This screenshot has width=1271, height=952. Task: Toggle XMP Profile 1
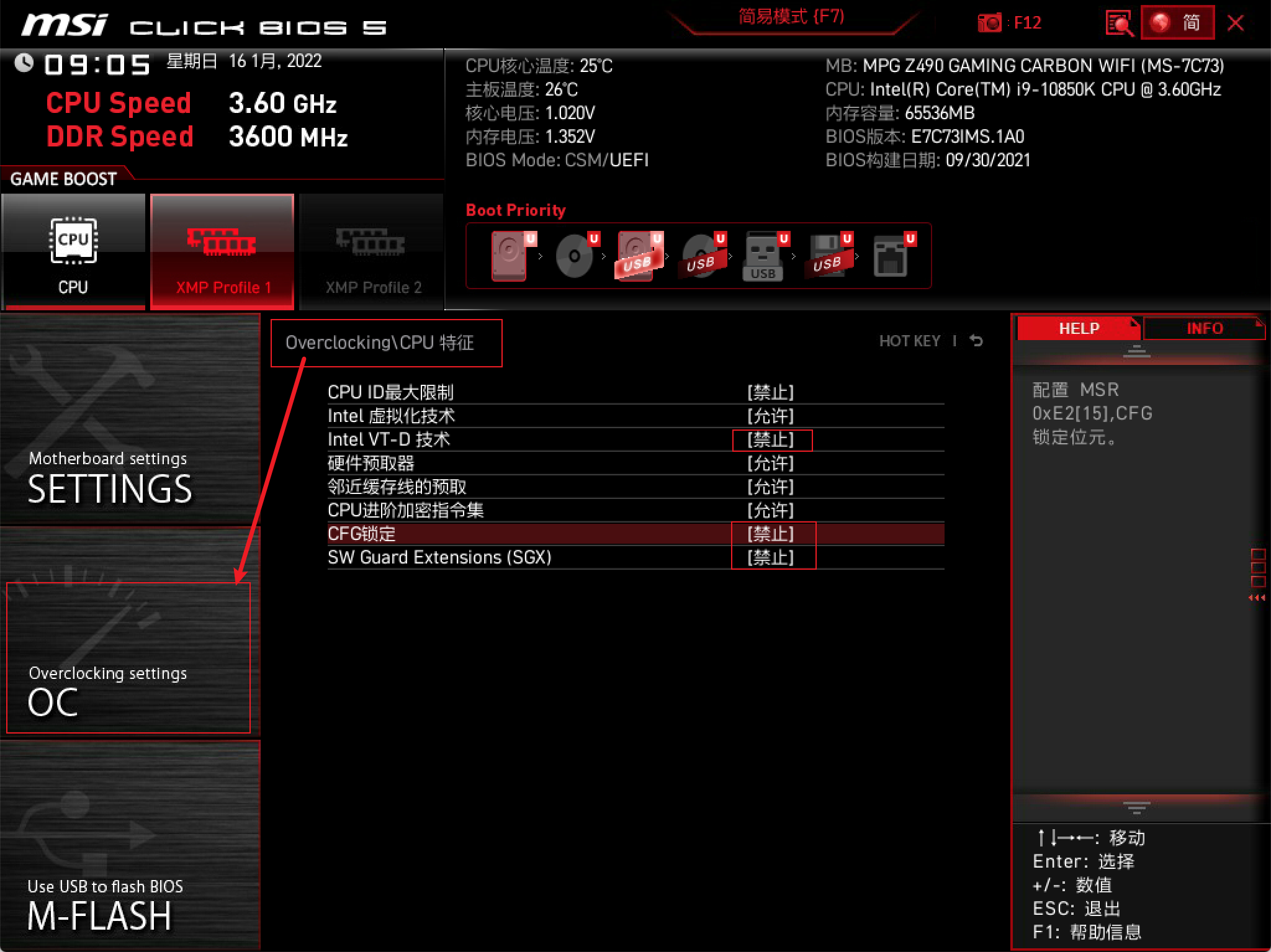pyautogui.click(x=222, y=251)
